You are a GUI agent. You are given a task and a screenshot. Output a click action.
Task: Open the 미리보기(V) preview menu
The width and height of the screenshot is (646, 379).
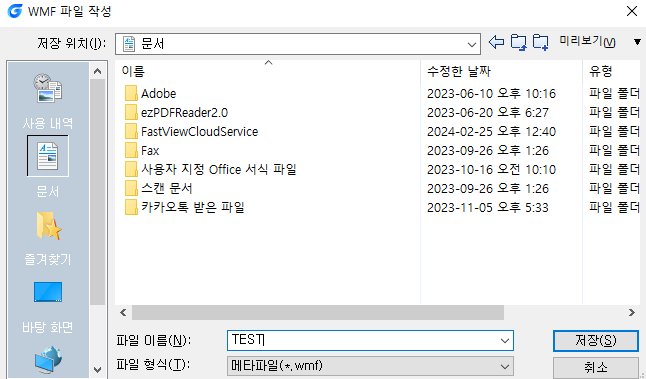click(x=587, y=42)
